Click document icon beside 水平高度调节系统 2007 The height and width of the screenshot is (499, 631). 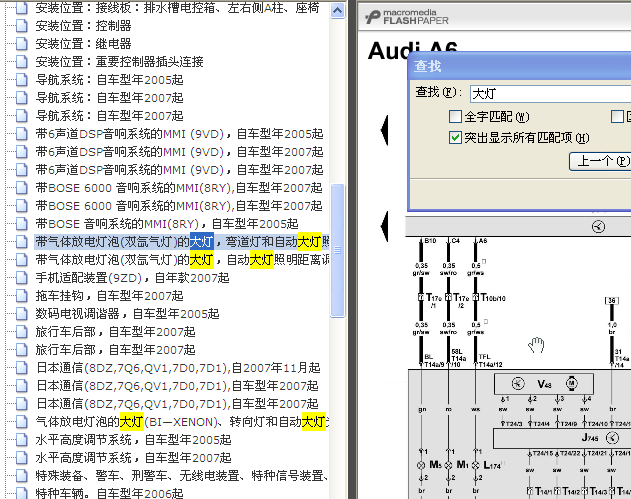coord(21,458)
